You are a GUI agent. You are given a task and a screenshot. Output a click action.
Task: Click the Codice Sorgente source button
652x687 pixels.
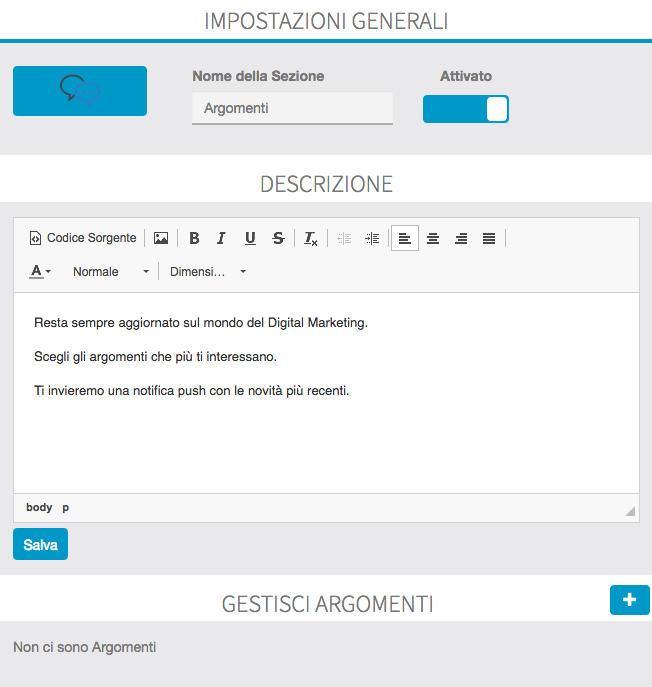coord(82,238)
